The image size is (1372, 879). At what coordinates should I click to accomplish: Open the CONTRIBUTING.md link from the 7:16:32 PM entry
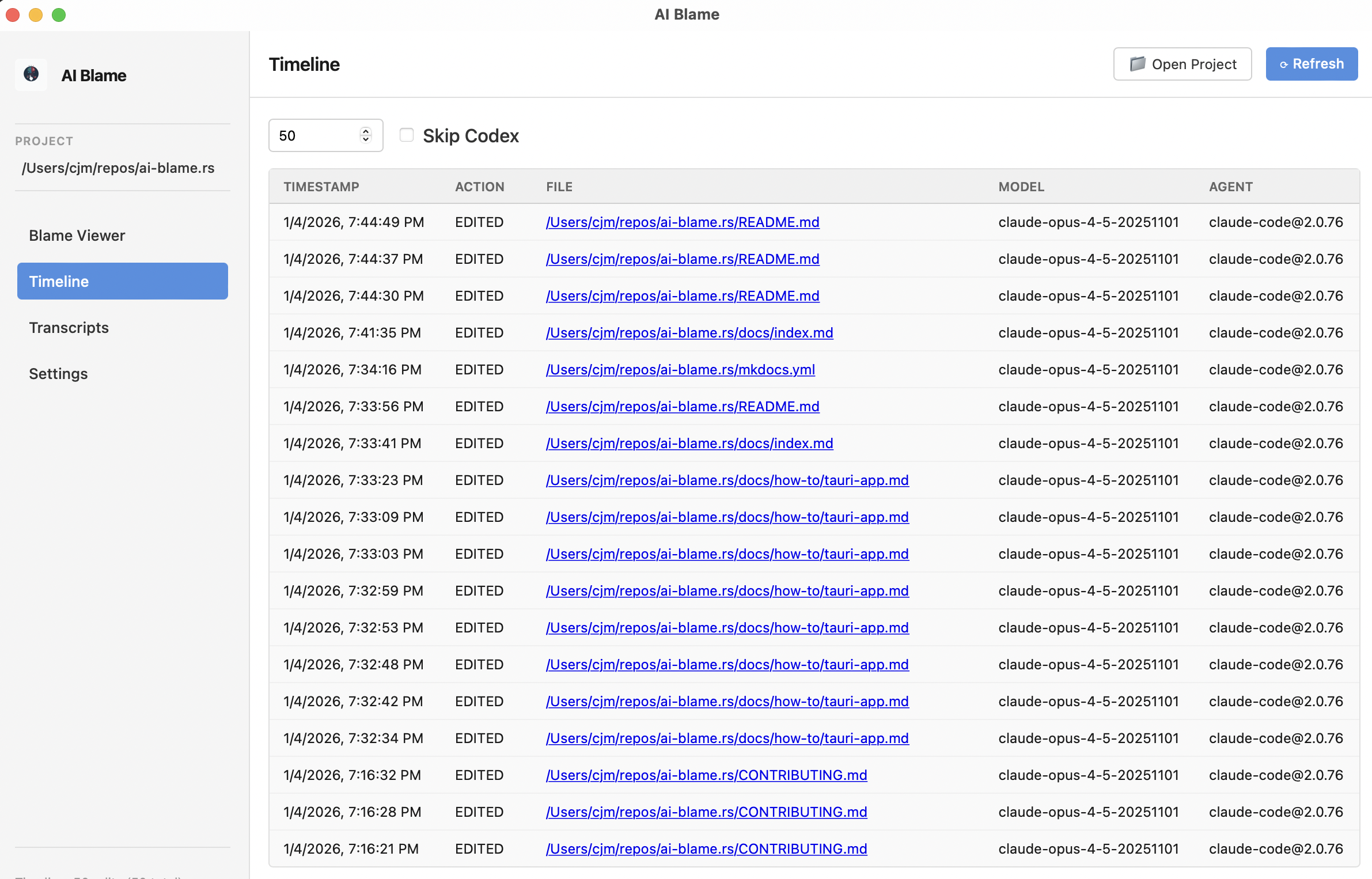click(x=706, y=775)
